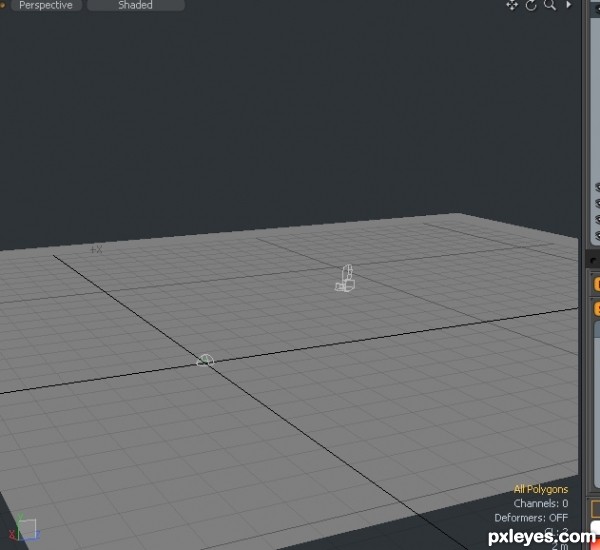Click the 'All Polygons' viewport label
The width and height of the screenshot is (600, 550).
[541, 489]
